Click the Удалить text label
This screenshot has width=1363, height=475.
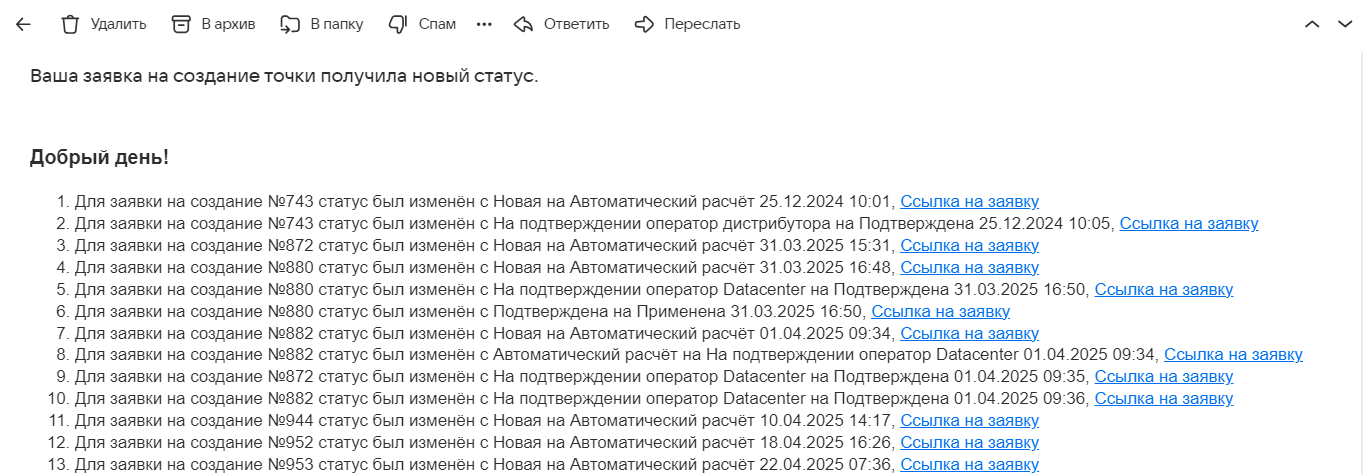pyautogui.click(x=118, y=24)
